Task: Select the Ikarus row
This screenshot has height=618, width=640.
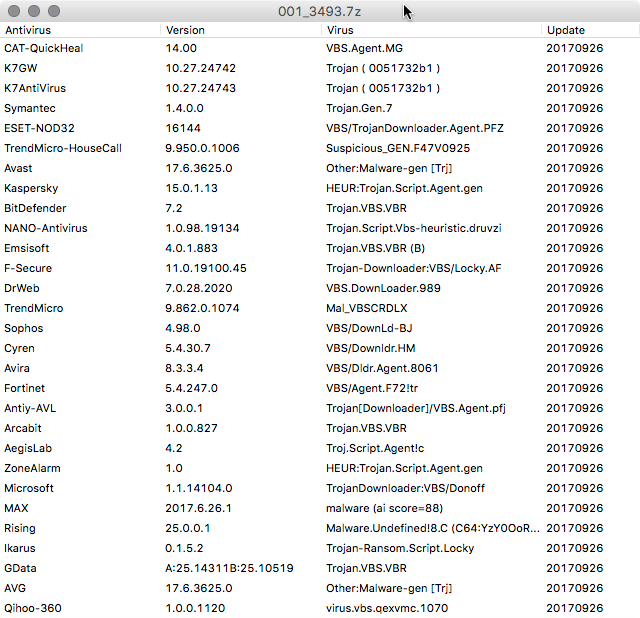Action: click(x=320, y=548)
